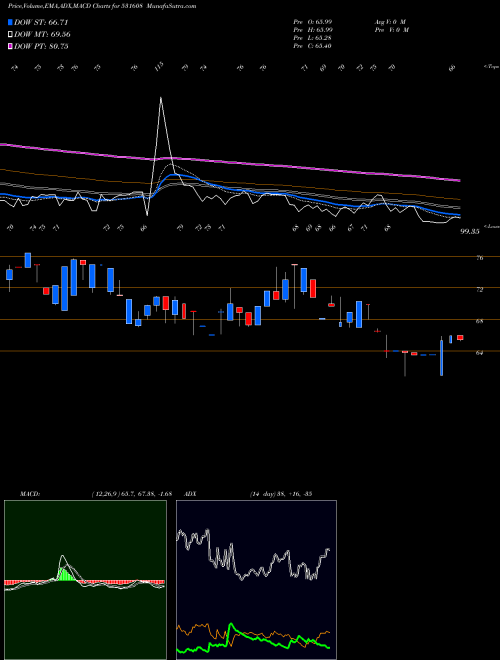
Task: Click the white DOW MT legend swatch
Action: click(10, 35)
